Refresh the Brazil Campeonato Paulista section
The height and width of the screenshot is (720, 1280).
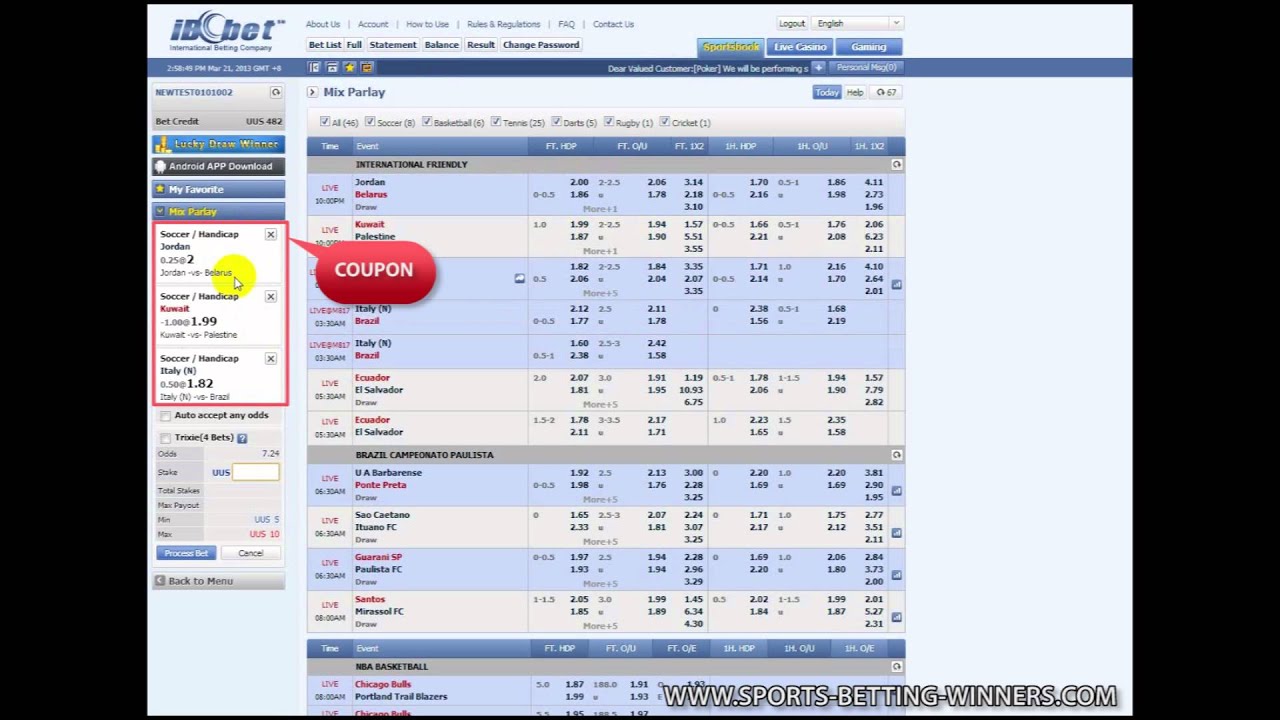pyautogui.click(x=896, y=455)
